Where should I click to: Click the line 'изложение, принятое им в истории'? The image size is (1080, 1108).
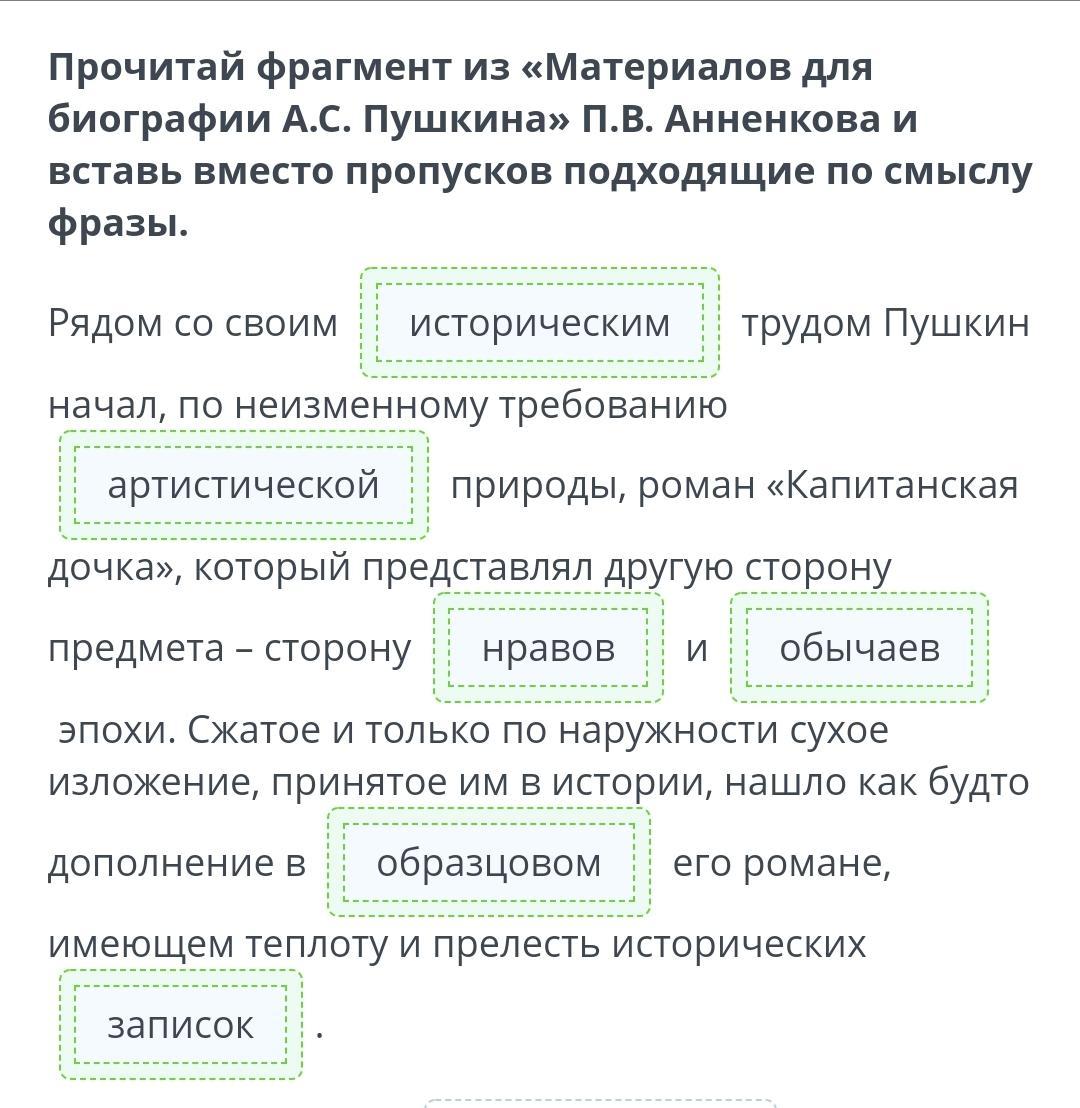tap(539, 783)
